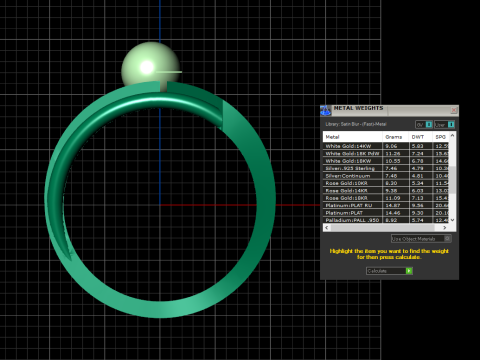The width and height of the screenshot is (480, 360).
Task: Toggle the User library option
Action: [x=444, y=125]
